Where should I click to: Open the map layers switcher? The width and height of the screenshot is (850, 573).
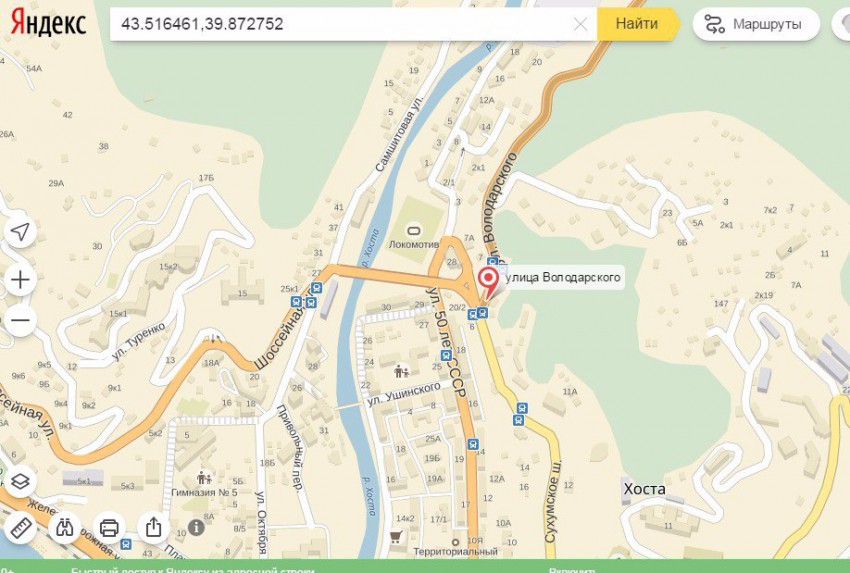click(20, 481)
